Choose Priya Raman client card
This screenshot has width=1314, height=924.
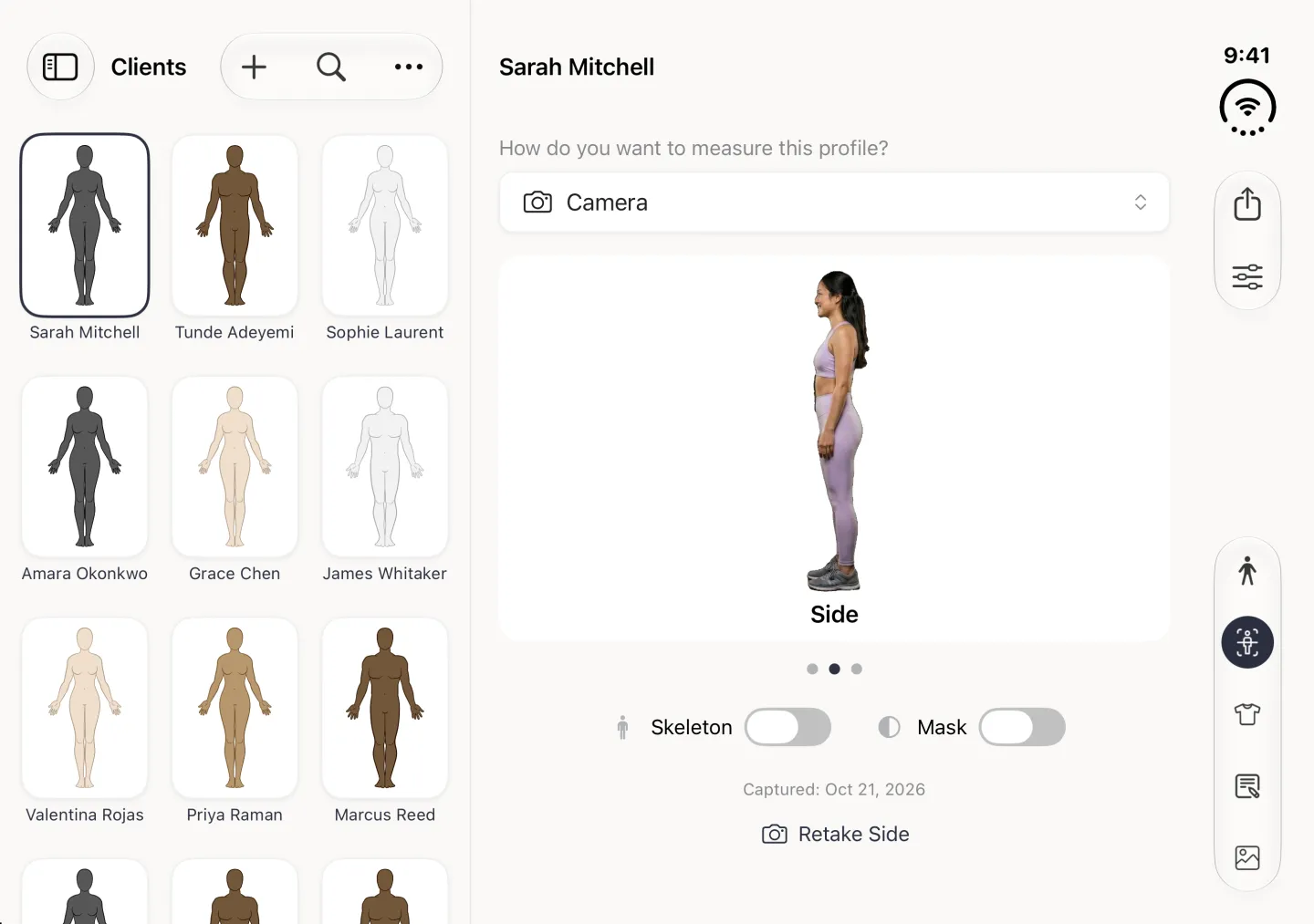click(x=235, y=721)
